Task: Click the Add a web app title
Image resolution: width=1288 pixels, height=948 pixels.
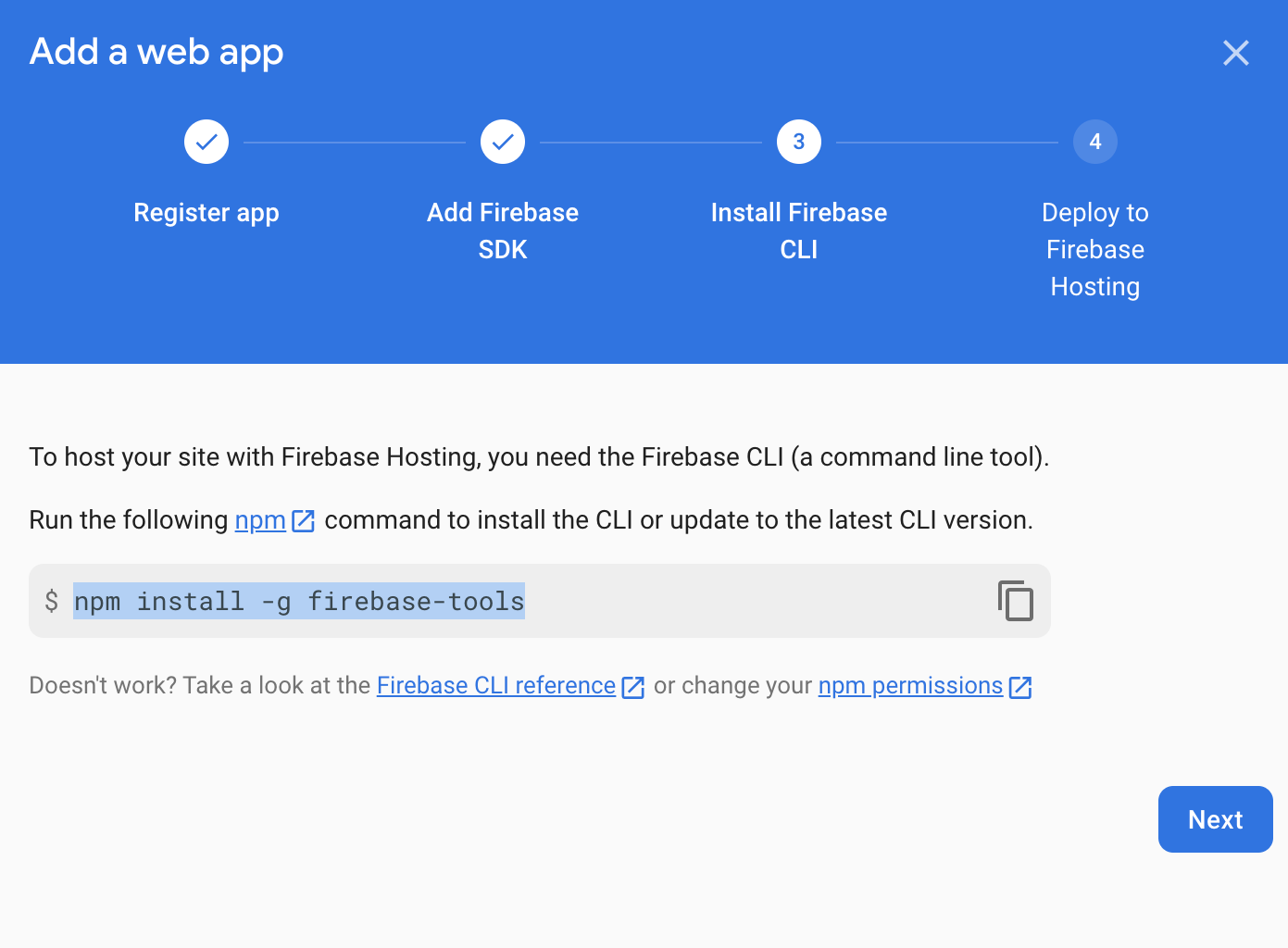Action: tap(156, 52)
